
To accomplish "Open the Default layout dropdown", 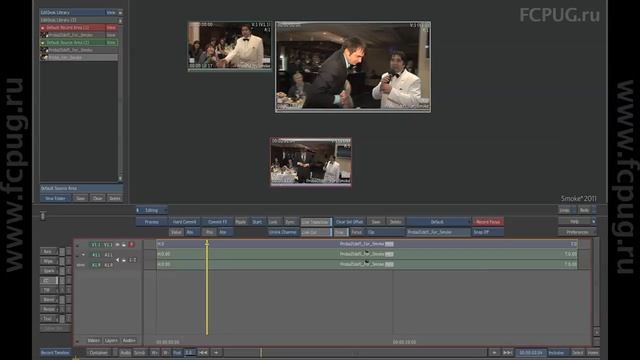I will pyautogui.click(x=438, y=222).
